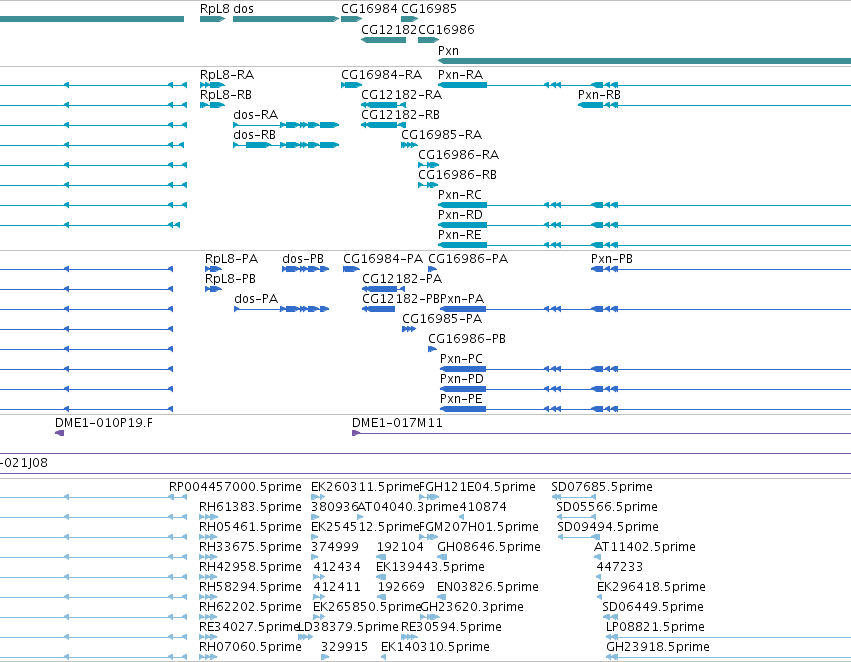Open transcript dos-RA label
This screenshot has width=851, height=662.
click(x=256, y=114)
